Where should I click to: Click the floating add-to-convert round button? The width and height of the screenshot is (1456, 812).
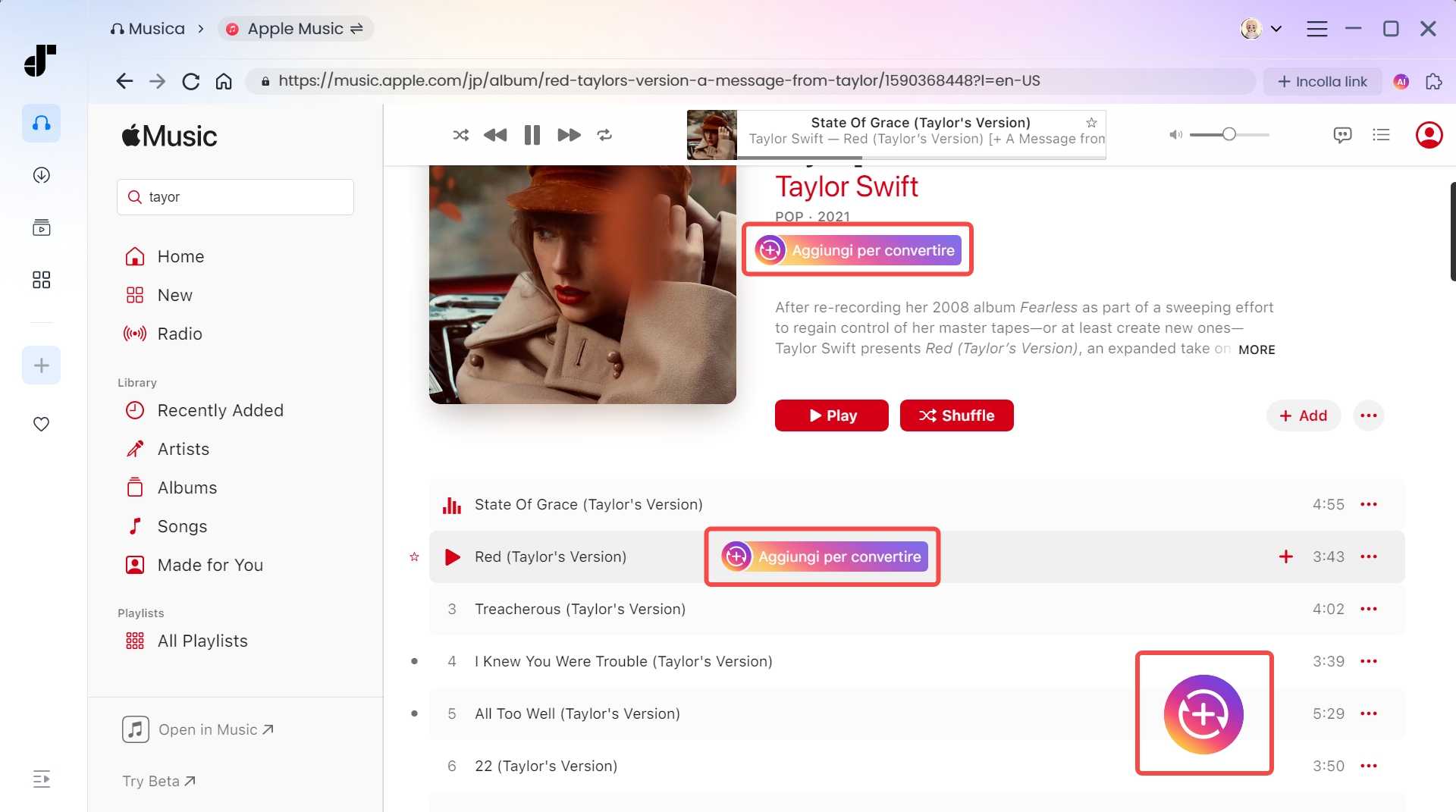(x=1203, y=714)
